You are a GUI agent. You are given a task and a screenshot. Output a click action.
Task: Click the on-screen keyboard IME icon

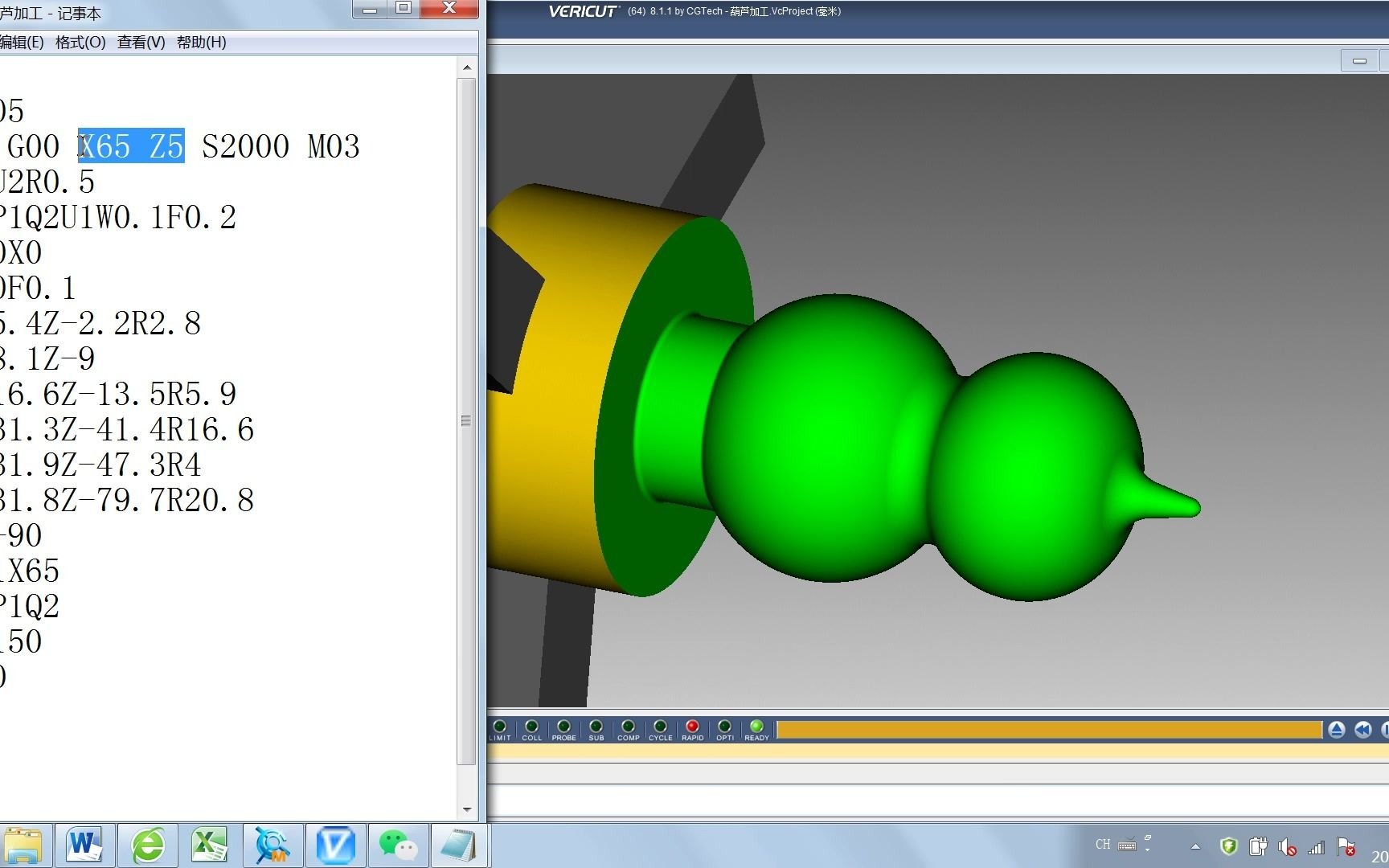1127,845
